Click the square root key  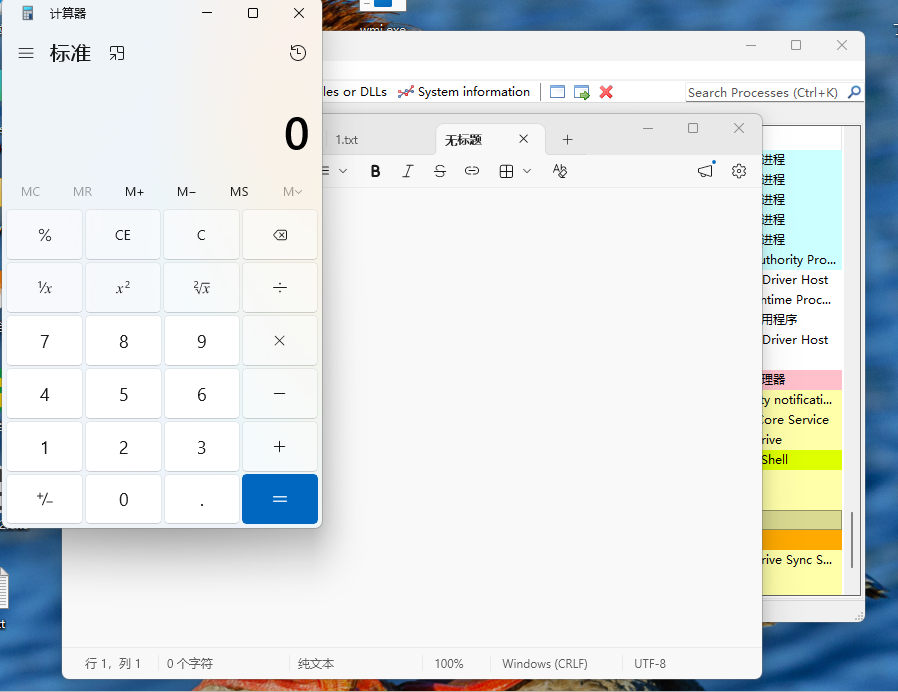point(202,288)
